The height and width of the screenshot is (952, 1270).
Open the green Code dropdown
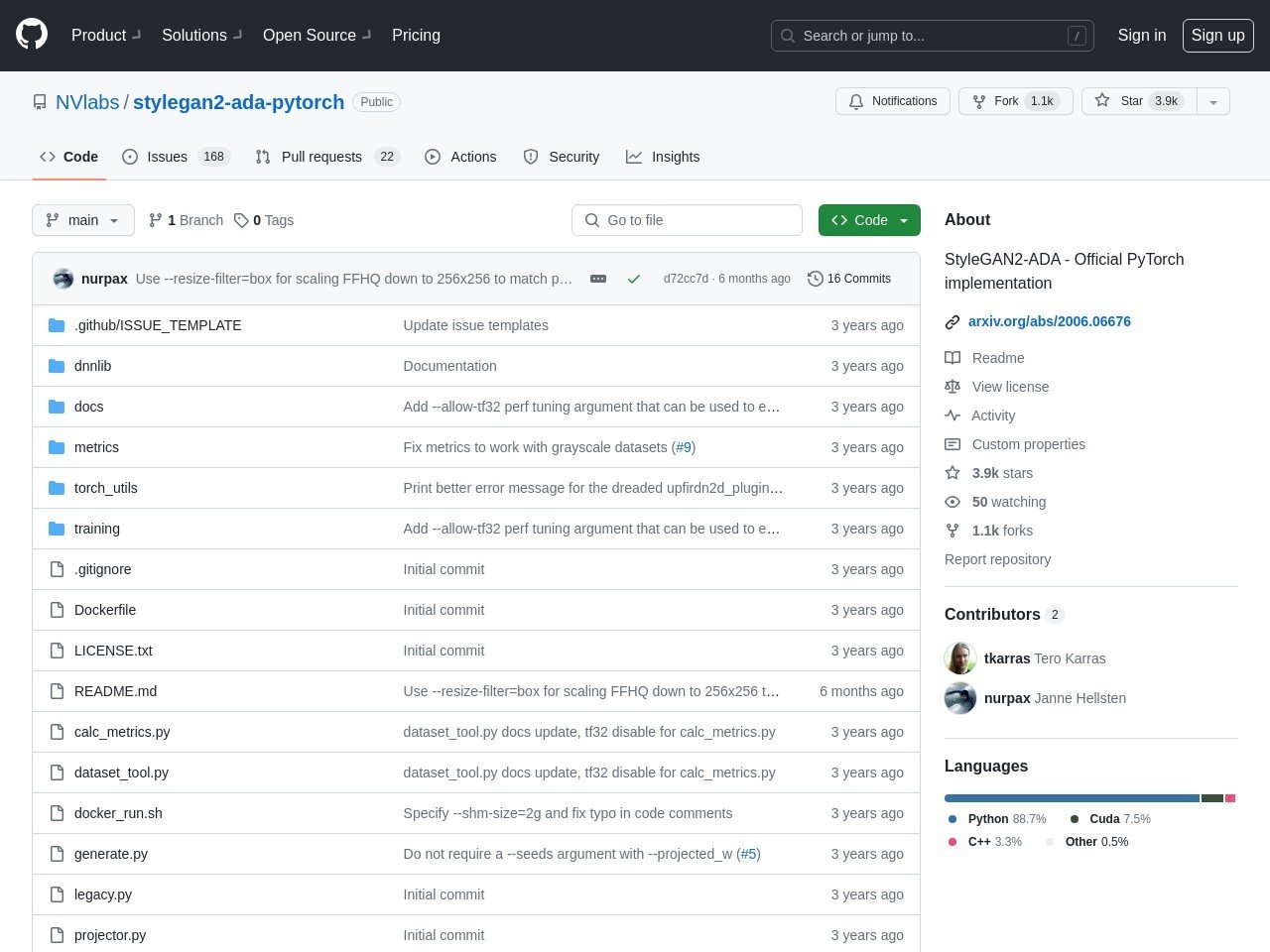[x=869, y=220]
